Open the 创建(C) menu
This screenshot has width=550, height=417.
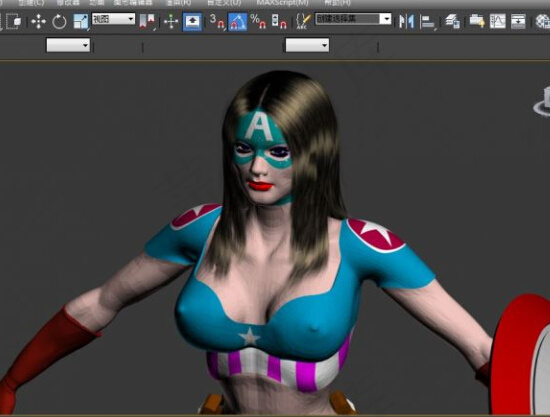[x=32, y=3]
